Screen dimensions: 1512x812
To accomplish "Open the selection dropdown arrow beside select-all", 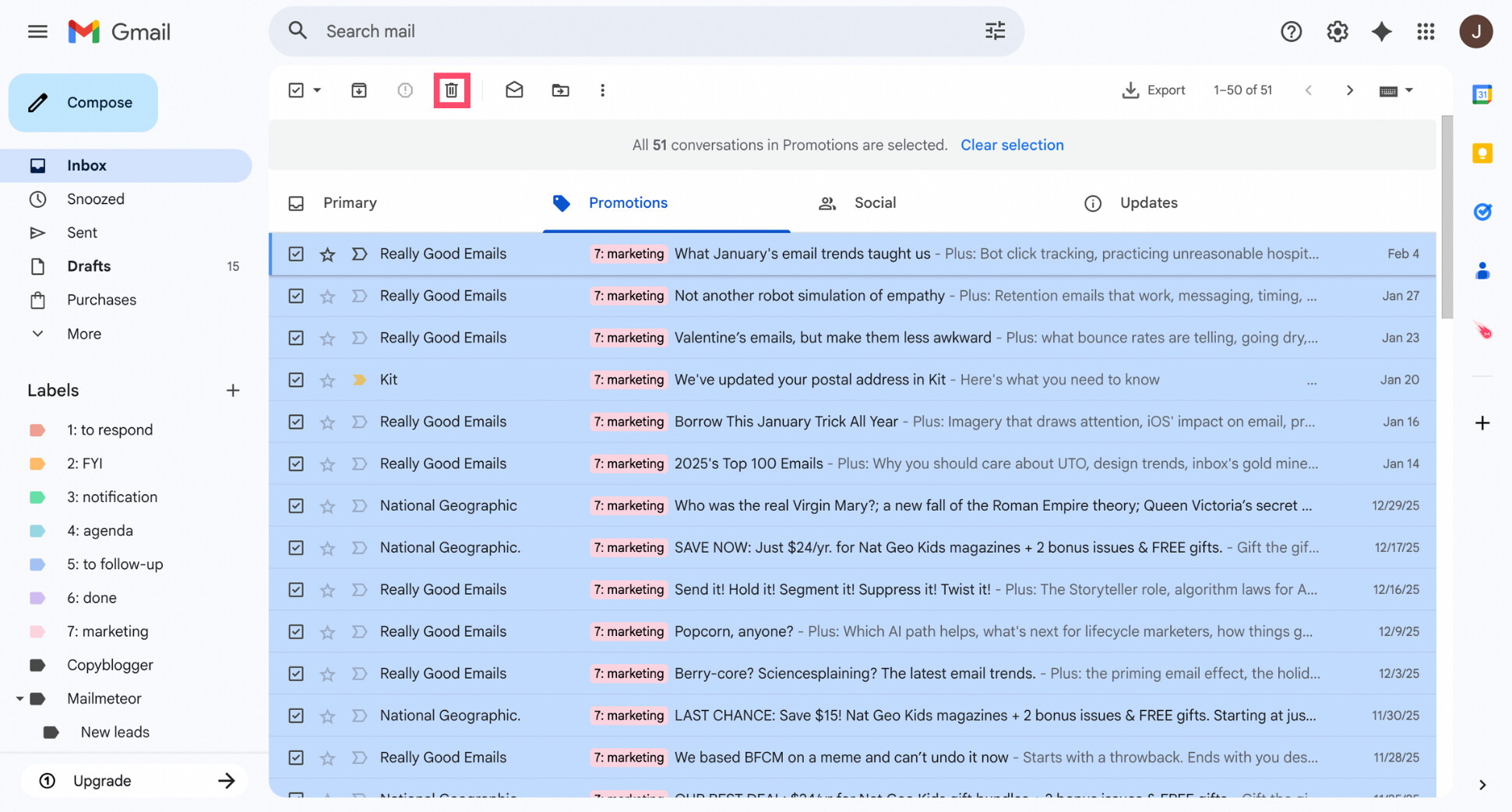I will coord(316,90).
